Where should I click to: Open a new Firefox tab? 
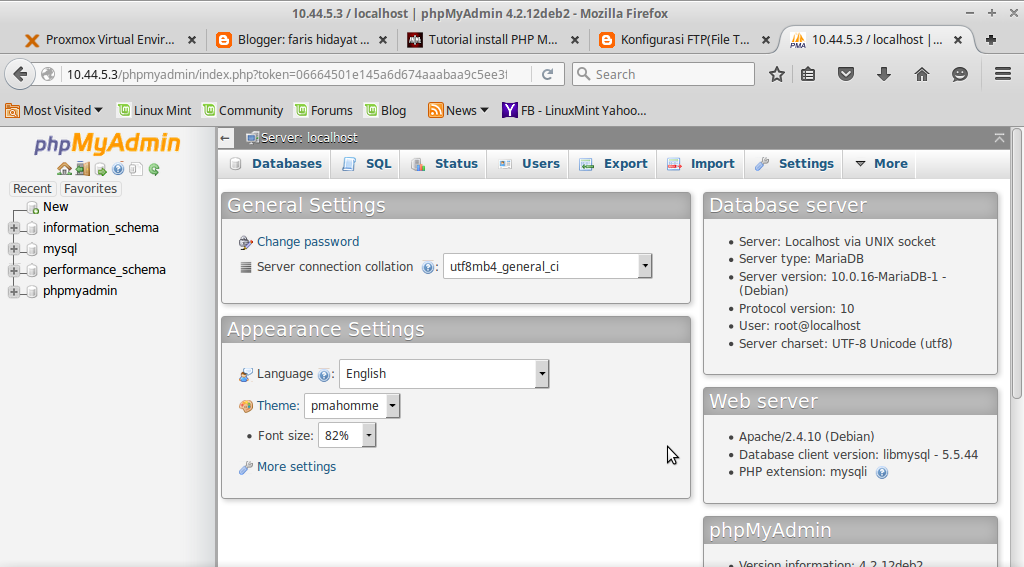point(991,40)
